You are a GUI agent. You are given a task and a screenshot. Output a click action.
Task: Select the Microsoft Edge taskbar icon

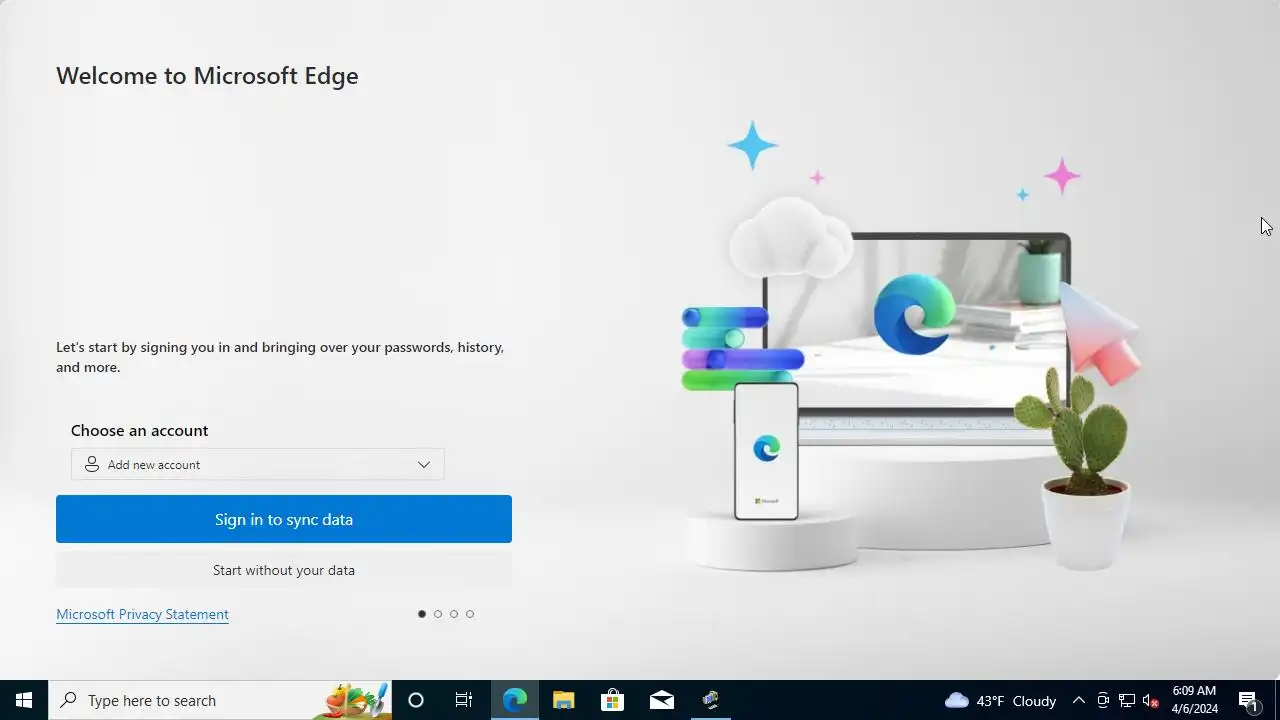tap(514, 700)
